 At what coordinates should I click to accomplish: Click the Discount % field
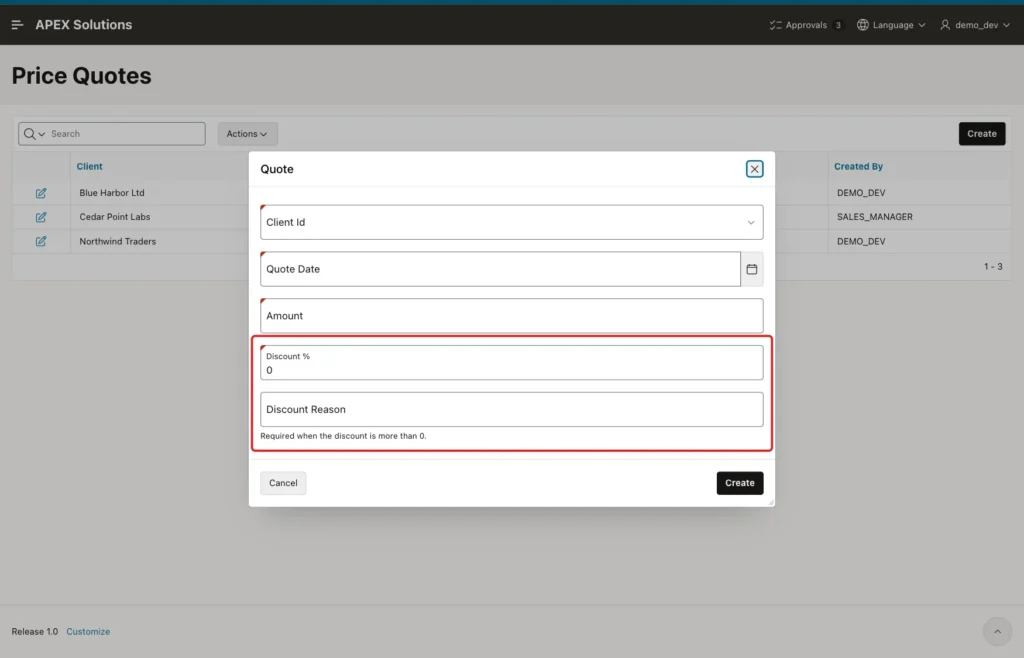(x=511, y=363)
